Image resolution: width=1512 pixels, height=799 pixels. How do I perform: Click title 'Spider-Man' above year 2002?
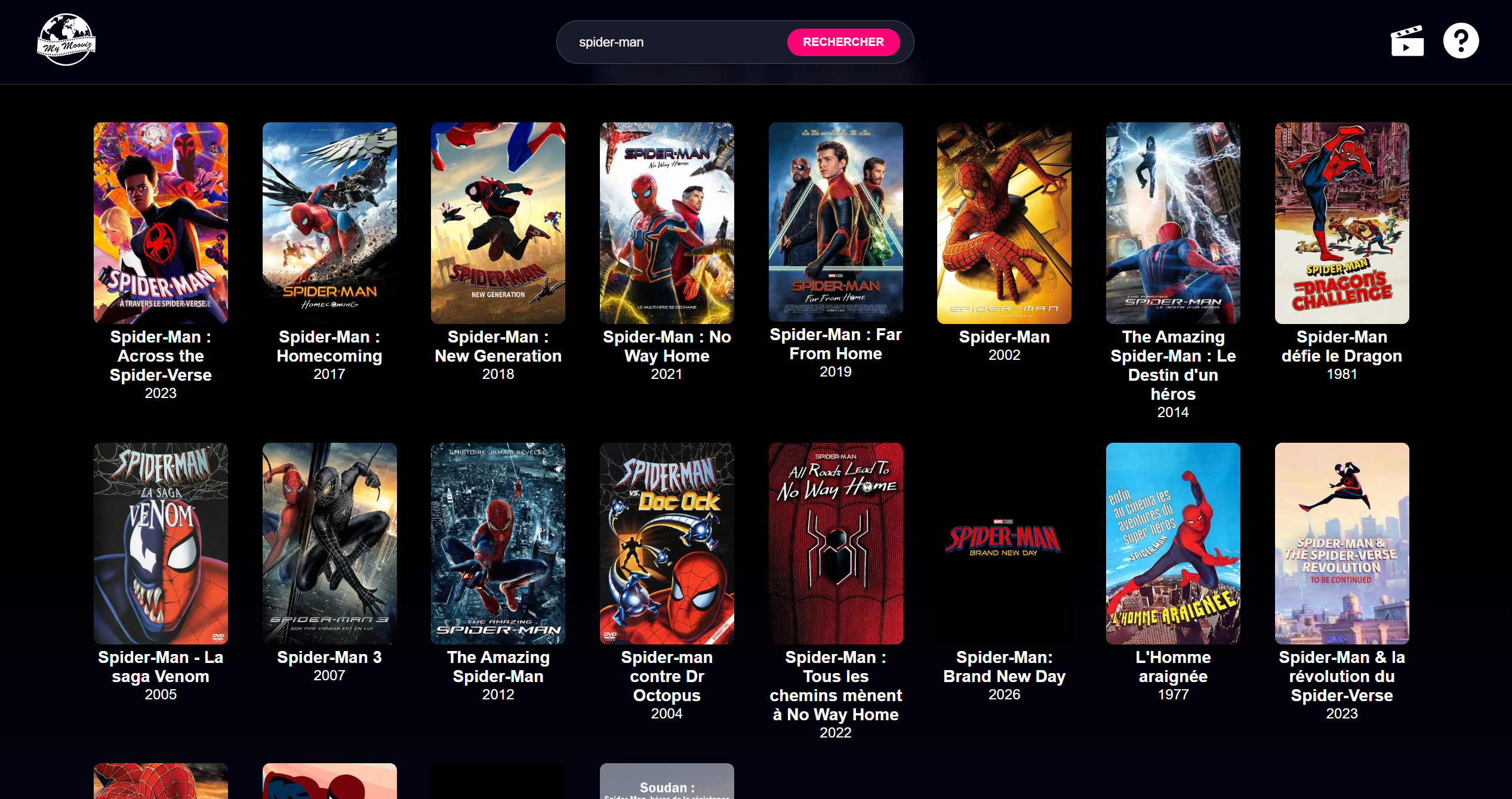(1004, 337)
